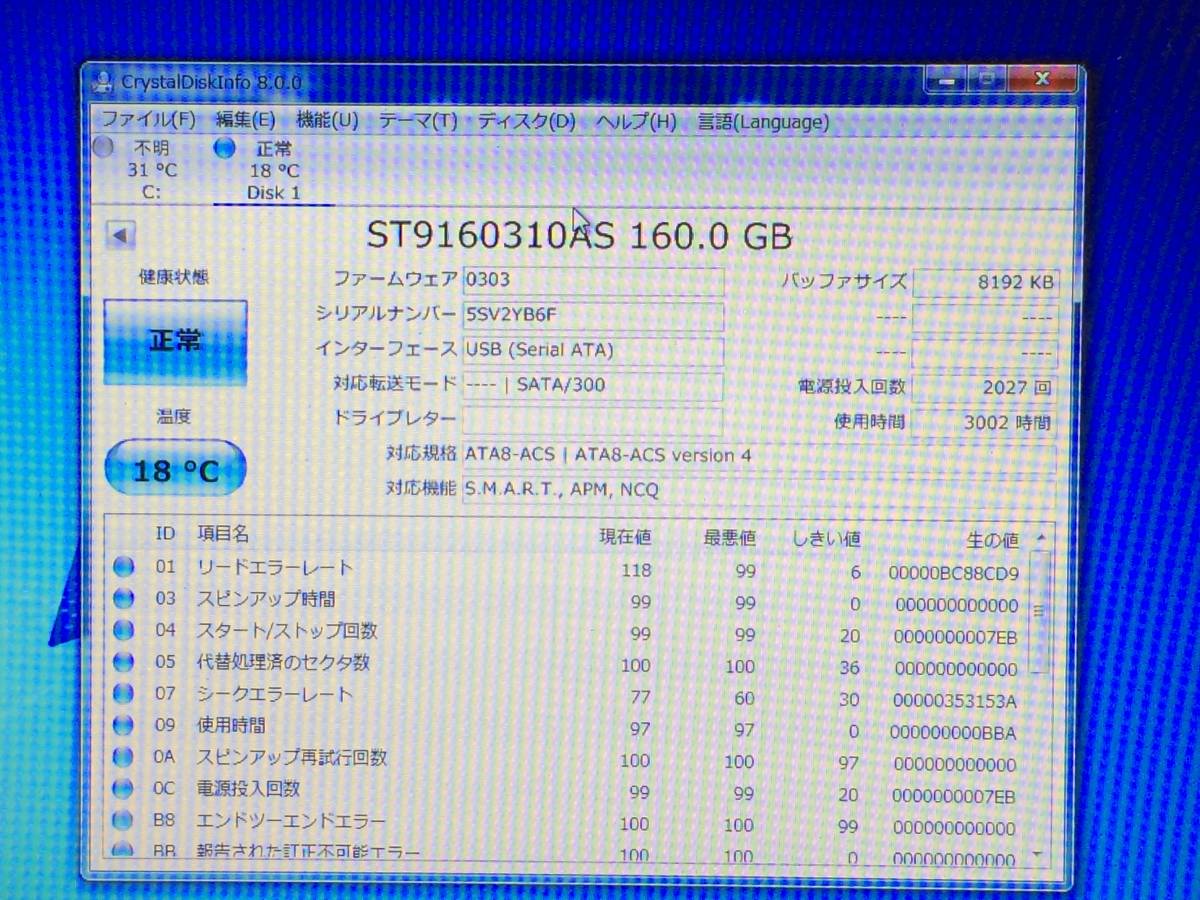Screen dimensions: 1200x900
Task: Click the blue status dot beside リードエラーレート
Action: point(123,566)
